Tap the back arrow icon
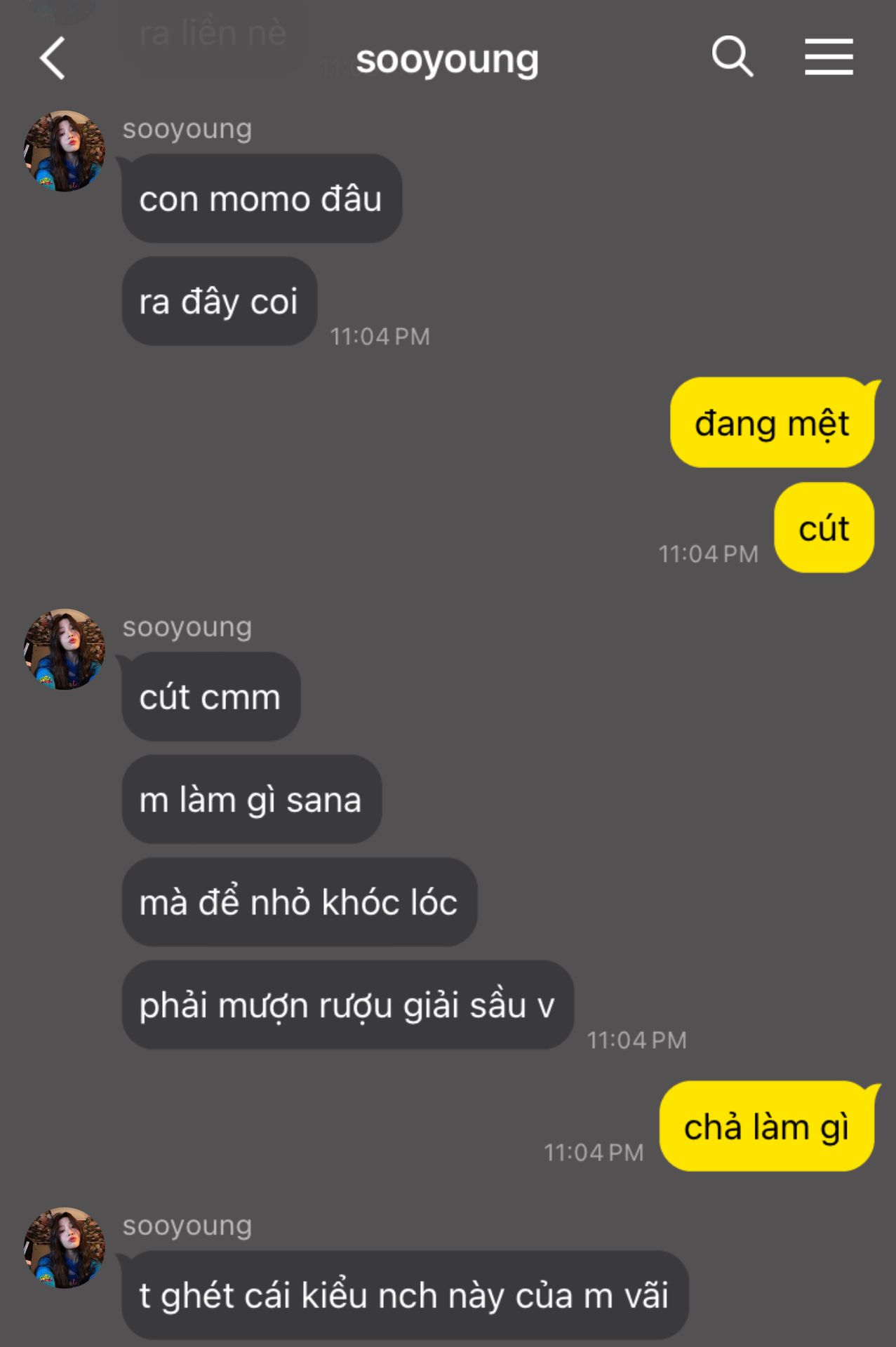This screenshot has width=896, height=1347. pos(53,58)
